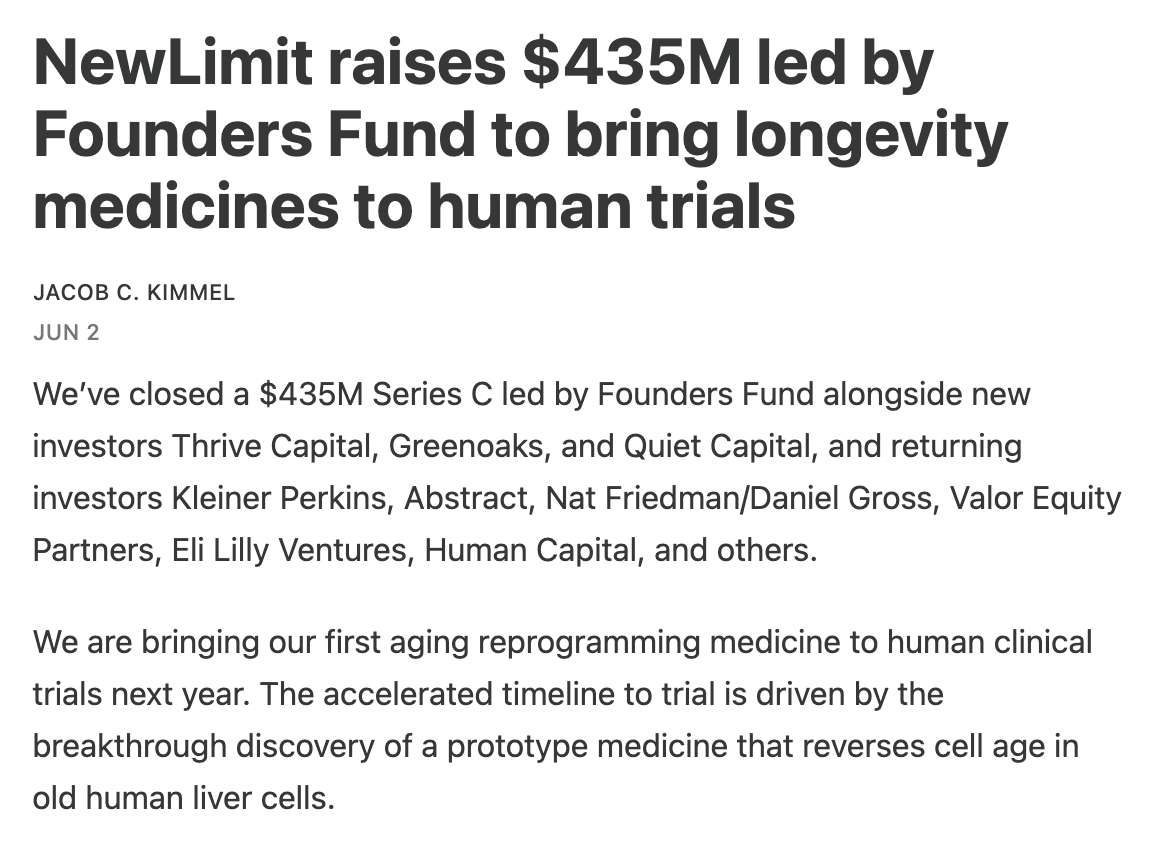Click 'Nat Friedman/Daniel Gross' text

[x=739, y=498]
